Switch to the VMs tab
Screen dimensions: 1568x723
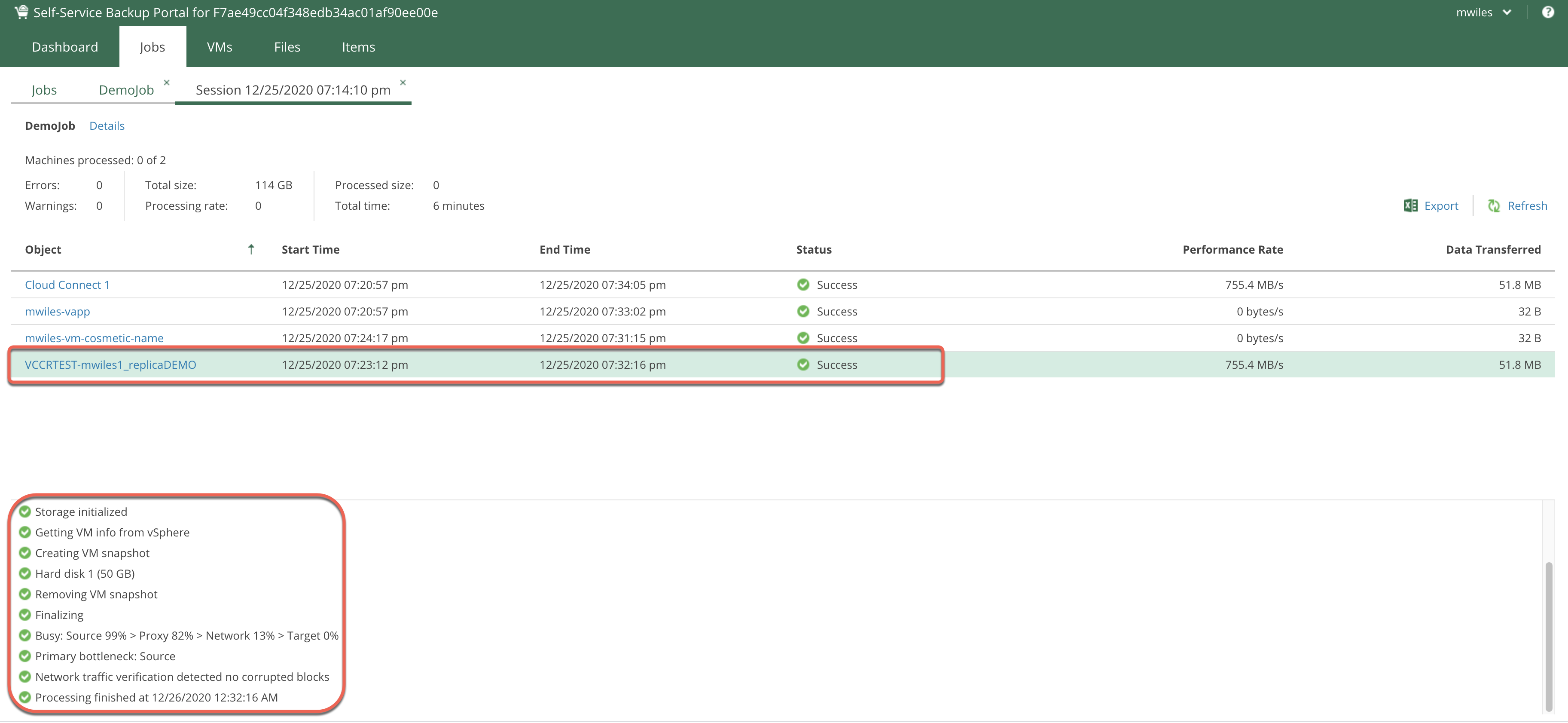219,47
